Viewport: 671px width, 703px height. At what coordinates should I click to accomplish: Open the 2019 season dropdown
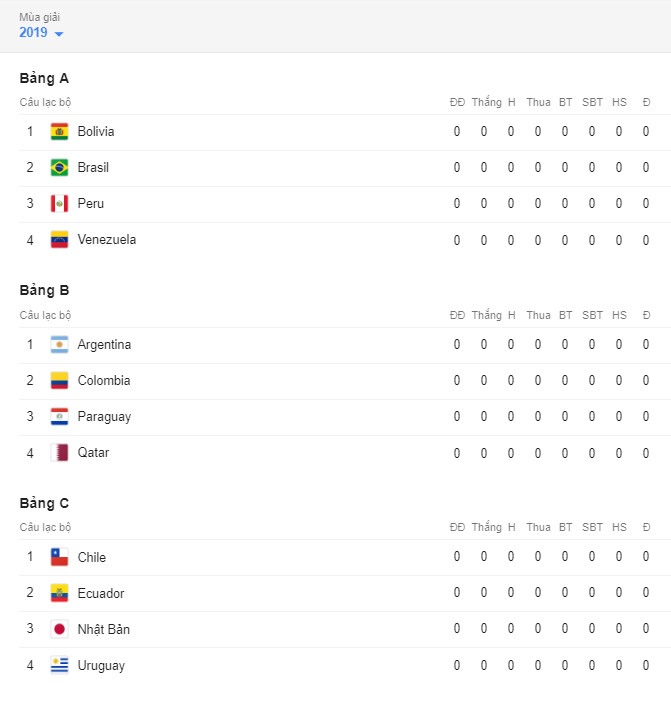coord(41,33)
